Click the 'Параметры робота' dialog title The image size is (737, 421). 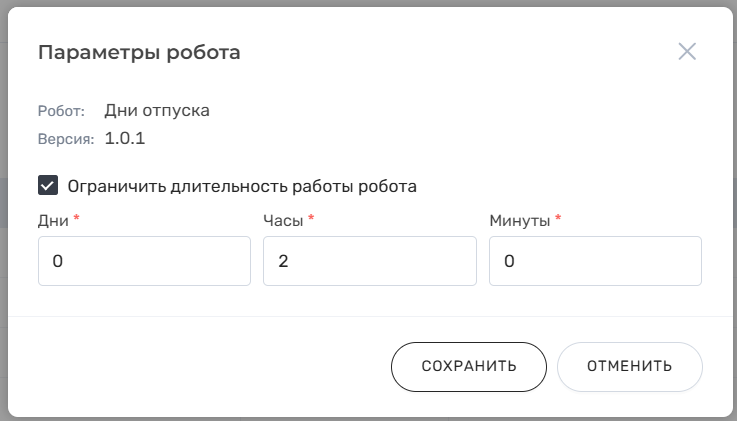pos(139,52)
